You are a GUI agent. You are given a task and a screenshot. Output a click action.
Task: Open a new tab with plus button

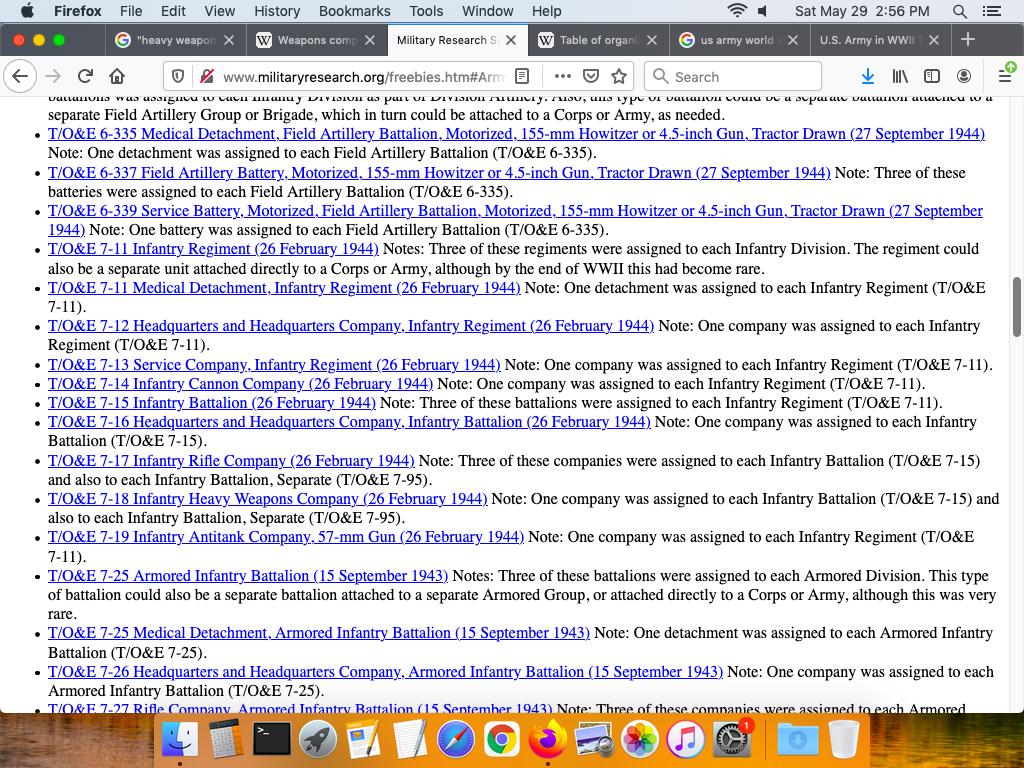pos(967,40)
